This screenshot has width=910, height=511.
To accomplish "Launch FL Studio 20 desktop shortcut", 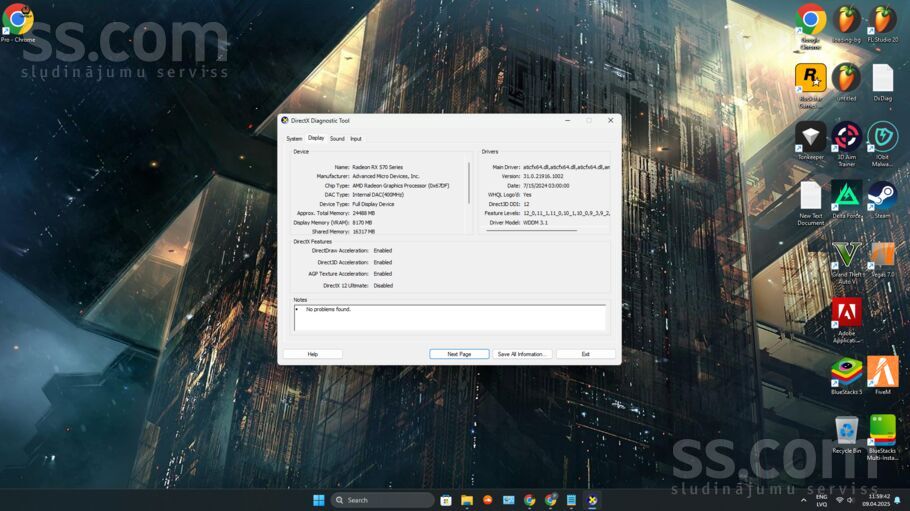I will point(883,23).
